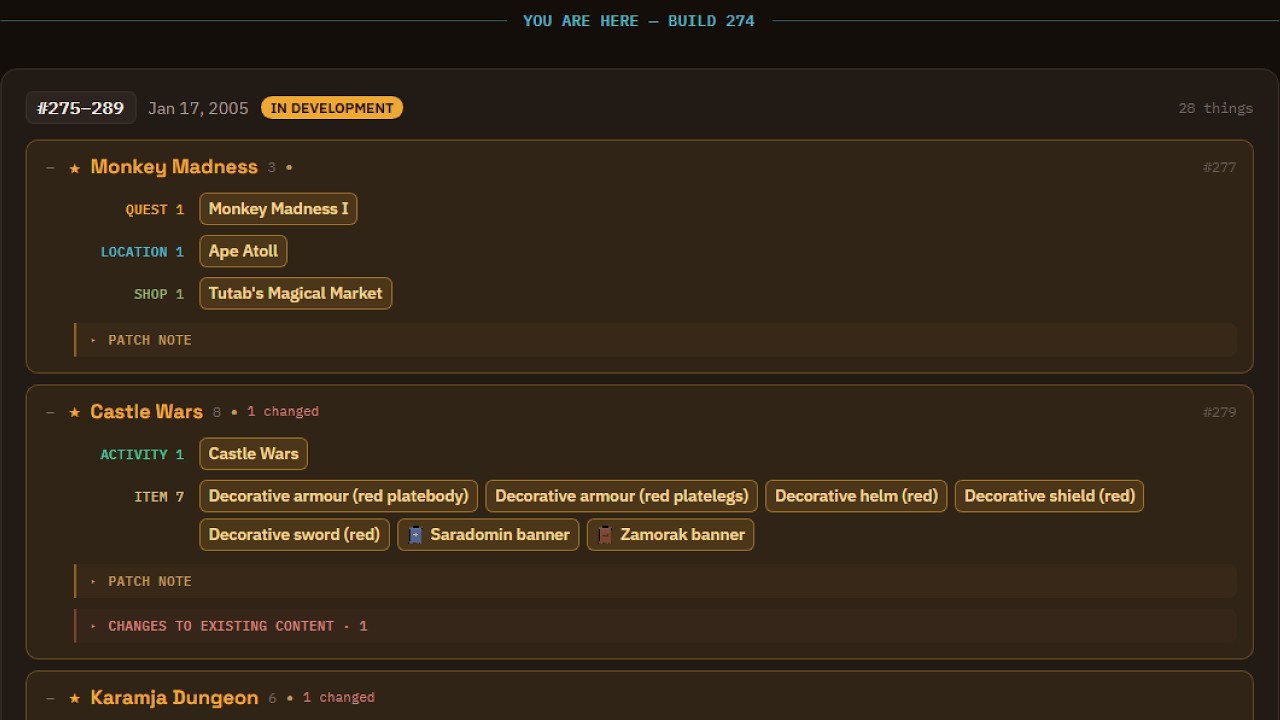Open Decorative shield (red) item
1280x720 pixels.
click(1049, 496)
